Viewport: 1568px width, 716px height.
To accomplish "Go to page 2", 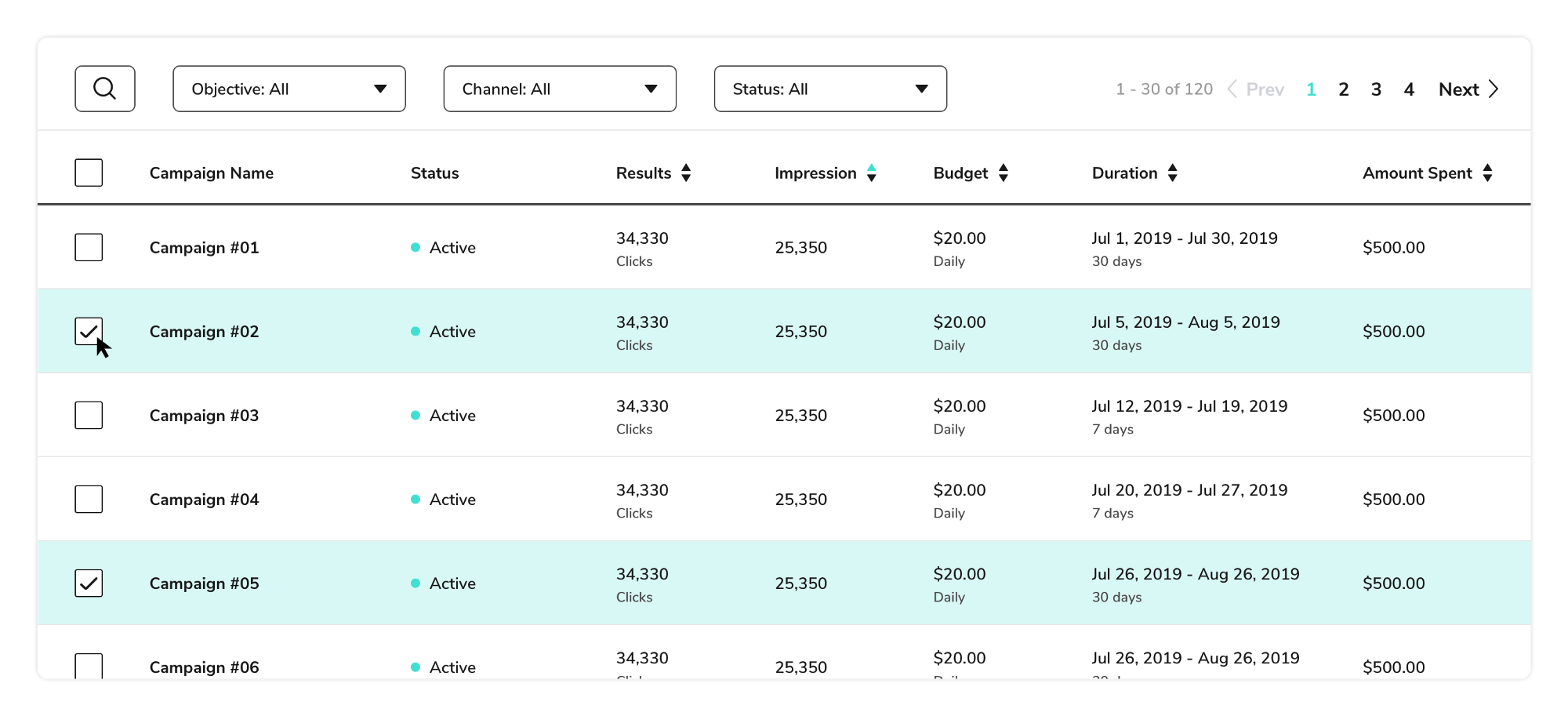I will pos(1343,89).
